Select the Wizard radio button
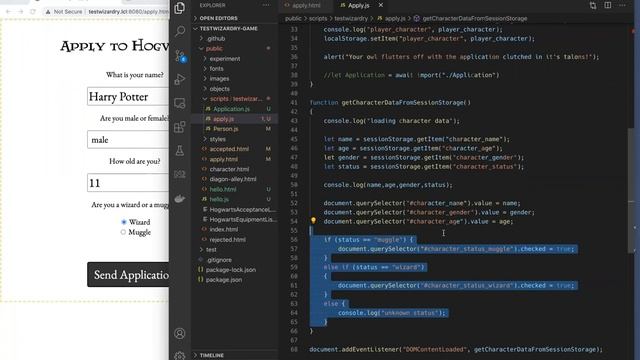The height and width of the screenshot is (360, 640). (x=123, y=222)
